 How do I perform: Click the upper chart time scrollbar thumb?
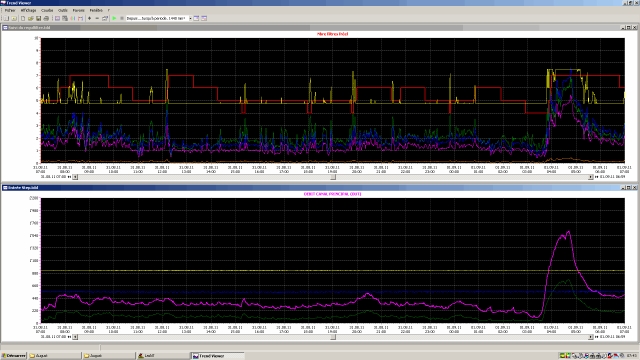coord(333,177)
